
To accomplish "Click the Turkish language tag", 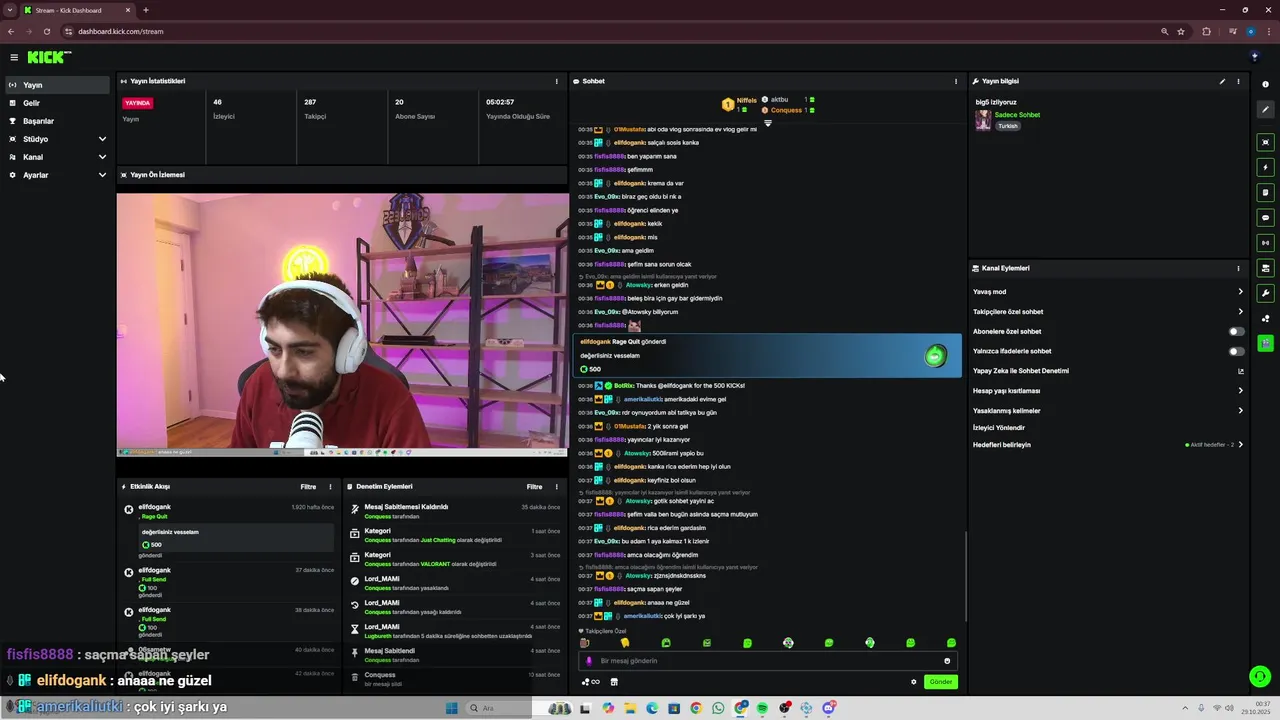I will tap(1008, 126).
